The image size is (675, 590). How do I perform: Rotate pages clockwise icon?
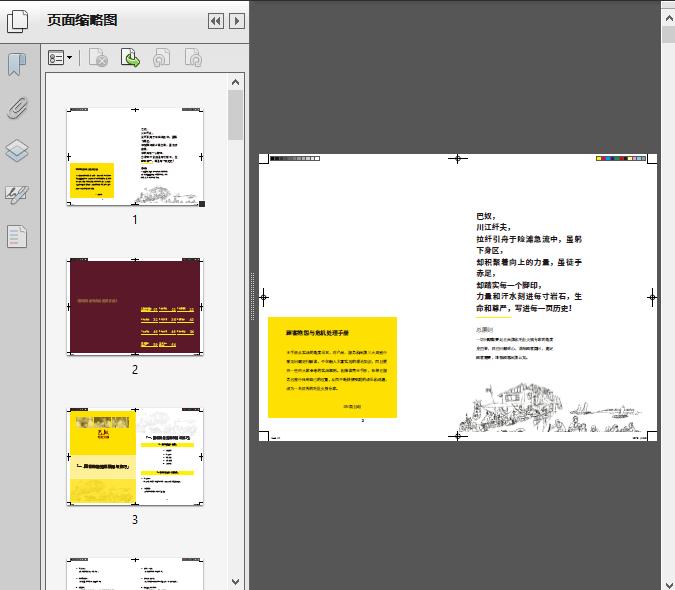[193, 58]
